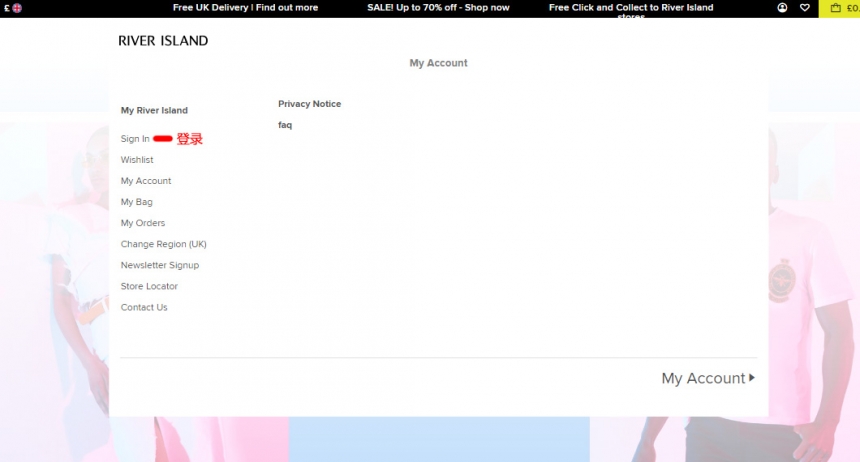The height and width of the screenshot is (462, 860).
Task: Click the account profile icon in top bar
Action: pyautogui.click(x=782, y=8)
